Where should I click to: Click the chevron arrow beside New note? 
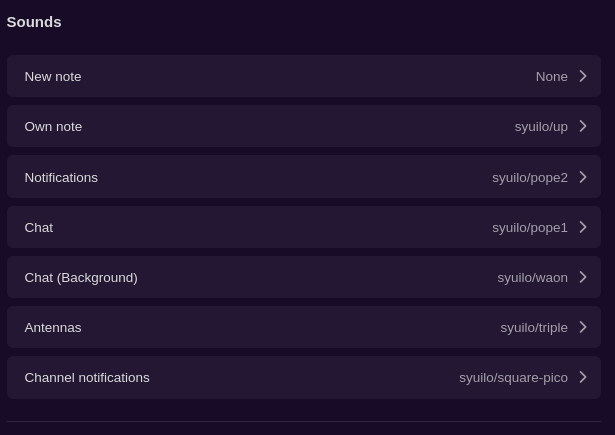[x=583, y=76]
